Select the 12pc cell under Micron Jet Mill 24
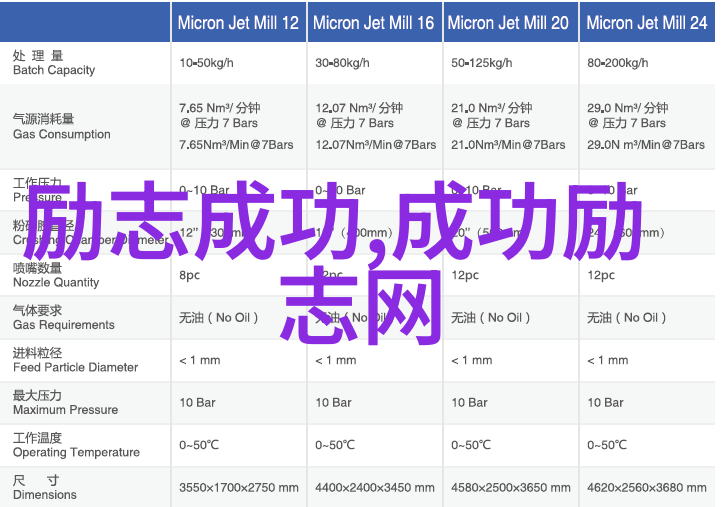 601,275
